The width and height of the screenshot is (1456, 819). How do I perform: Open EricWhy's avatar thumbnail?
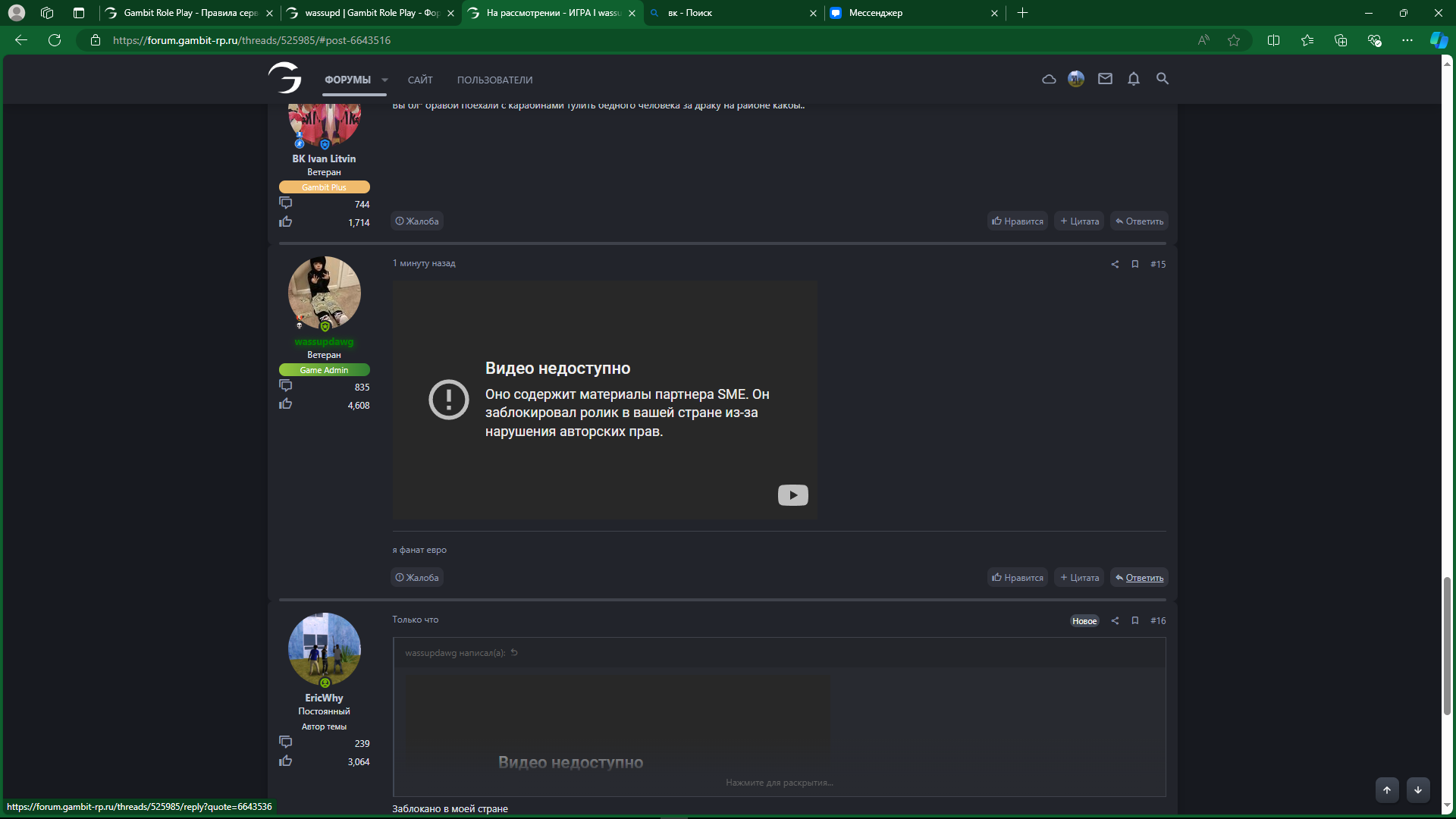[324, 649]
